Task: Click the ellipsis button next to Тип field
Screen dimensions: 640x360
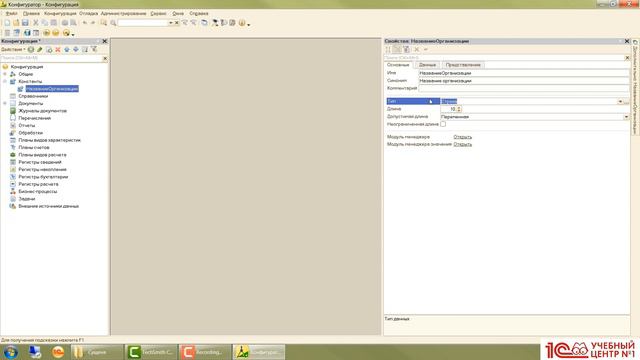Action: tap(627, 101)
